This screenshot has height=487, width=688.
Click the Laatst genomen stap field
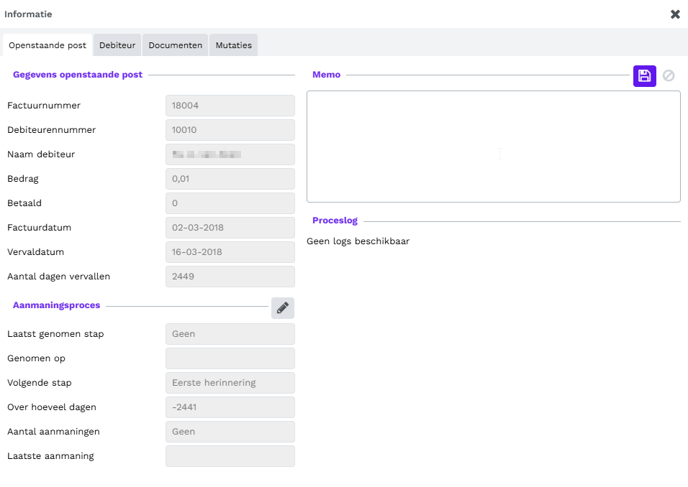click(229, 334)
